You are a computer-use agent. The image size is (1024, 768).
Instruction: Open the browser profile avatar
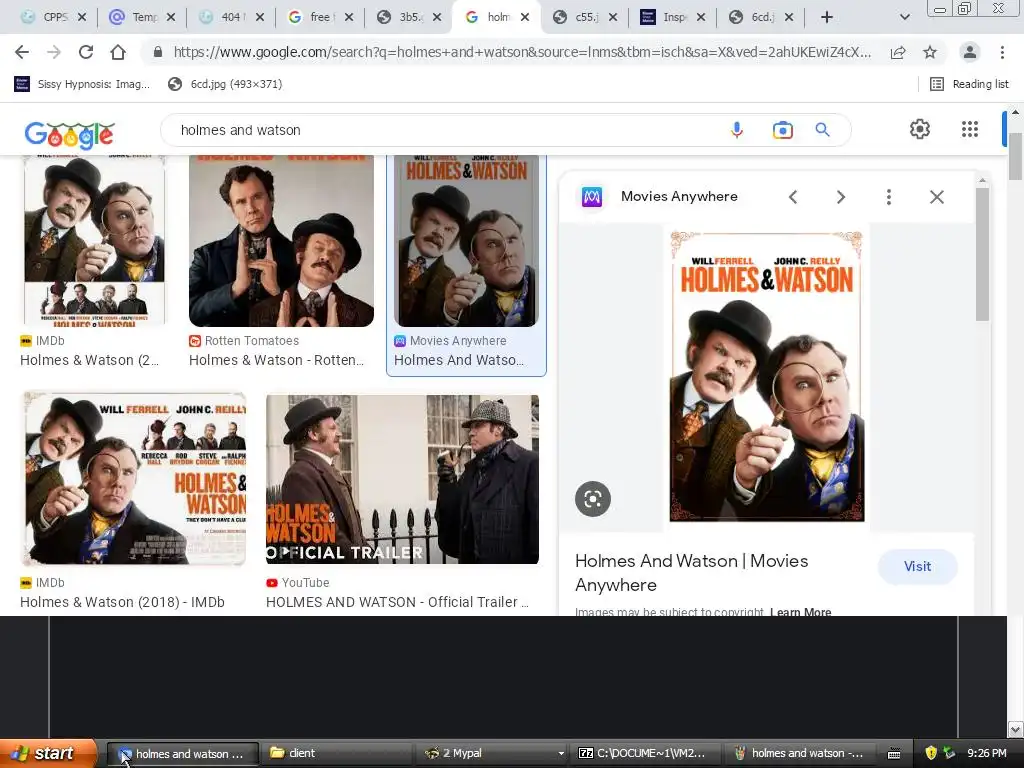pyautogui.click(x=970, y=52)
